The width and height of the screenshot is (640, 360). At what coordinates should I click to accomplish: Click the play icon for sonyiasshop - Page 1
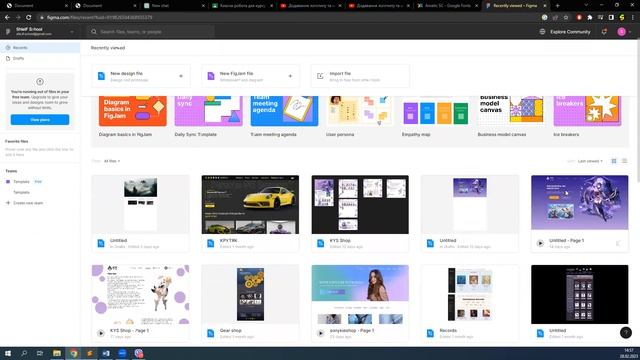[320, 333]
